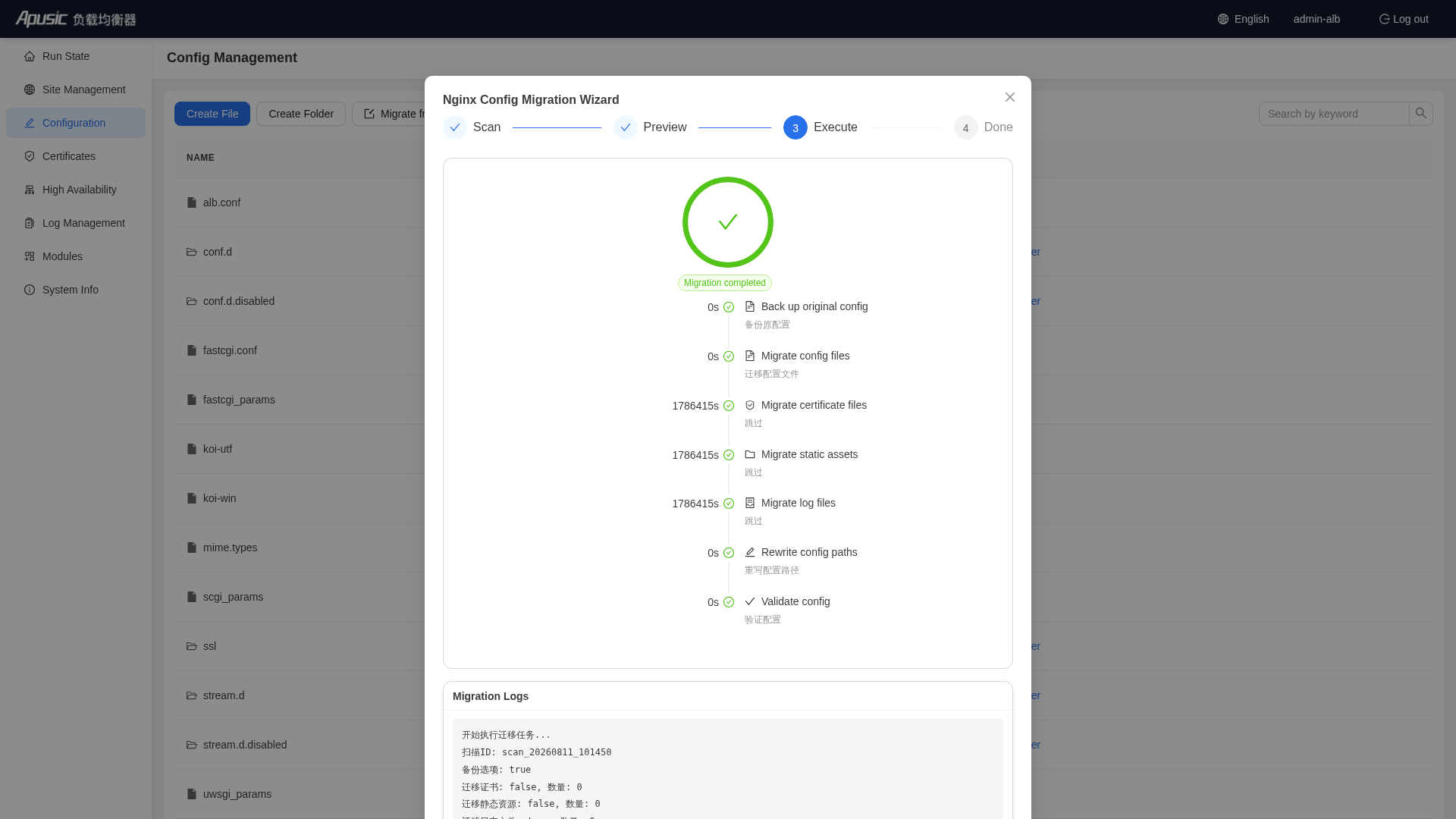Click the large green migration success checkmark
Viewport: 1456px width, 819px height.
pyautogui.click(x=728, y=222)
